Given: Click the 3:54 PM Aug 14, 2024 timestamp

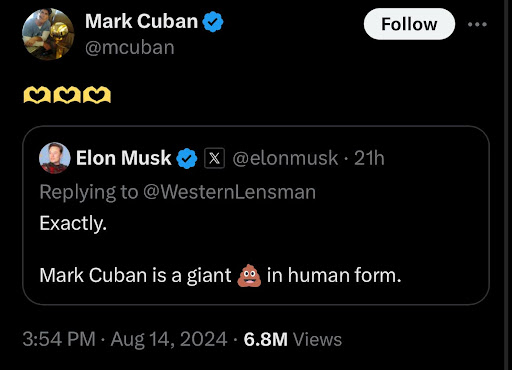Looking at the screenshot, I should [x=125, y=339].
